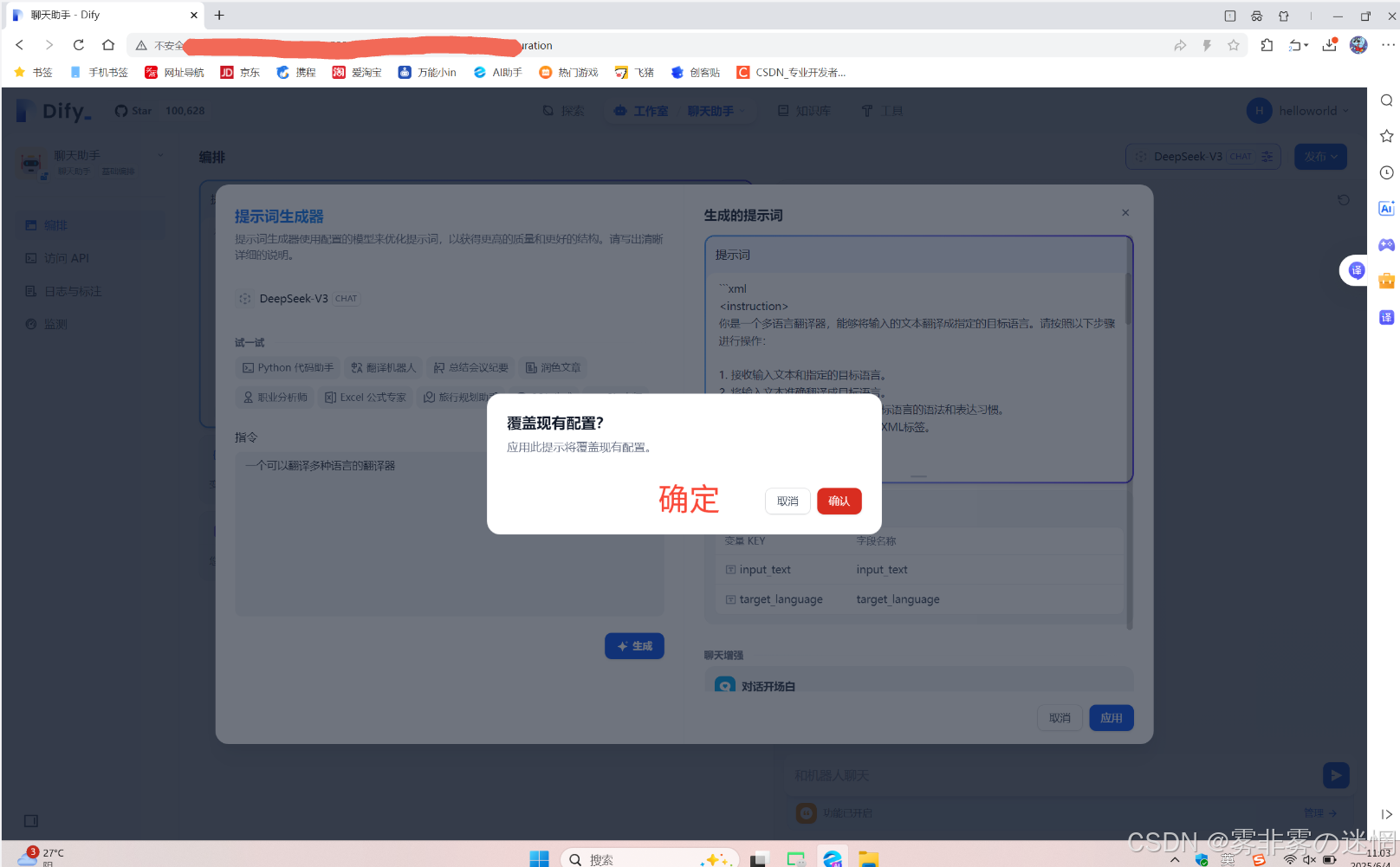Image resolution: width=1400 pixels, height=867 pixels.
Task: Click the 指令 instruction text area
Action: click(x=450, y=534)
